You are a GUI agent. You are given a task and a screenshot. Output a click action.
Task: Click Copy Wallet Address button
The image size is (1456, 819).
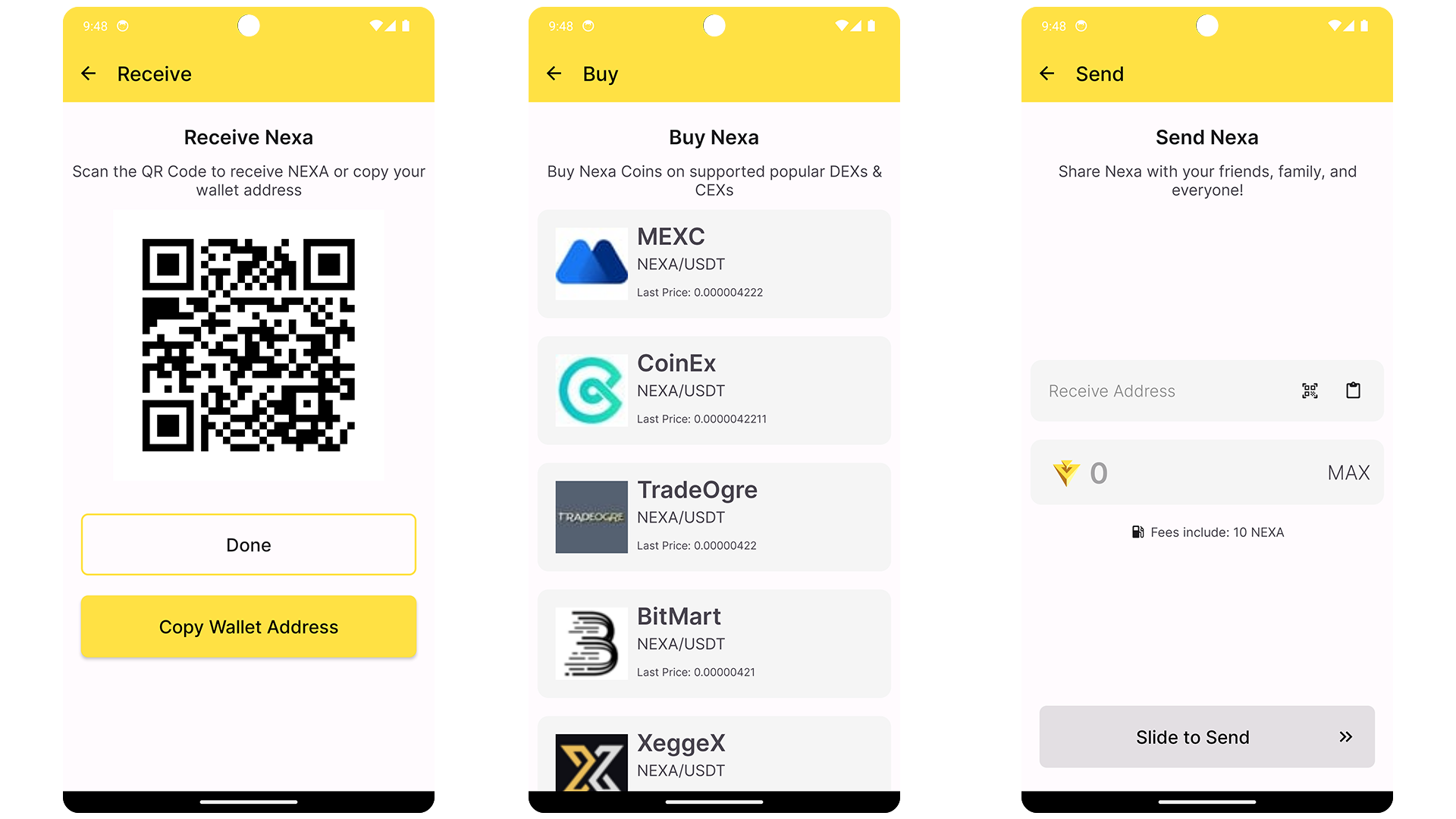pyautogui.click(x=248, y=627)
